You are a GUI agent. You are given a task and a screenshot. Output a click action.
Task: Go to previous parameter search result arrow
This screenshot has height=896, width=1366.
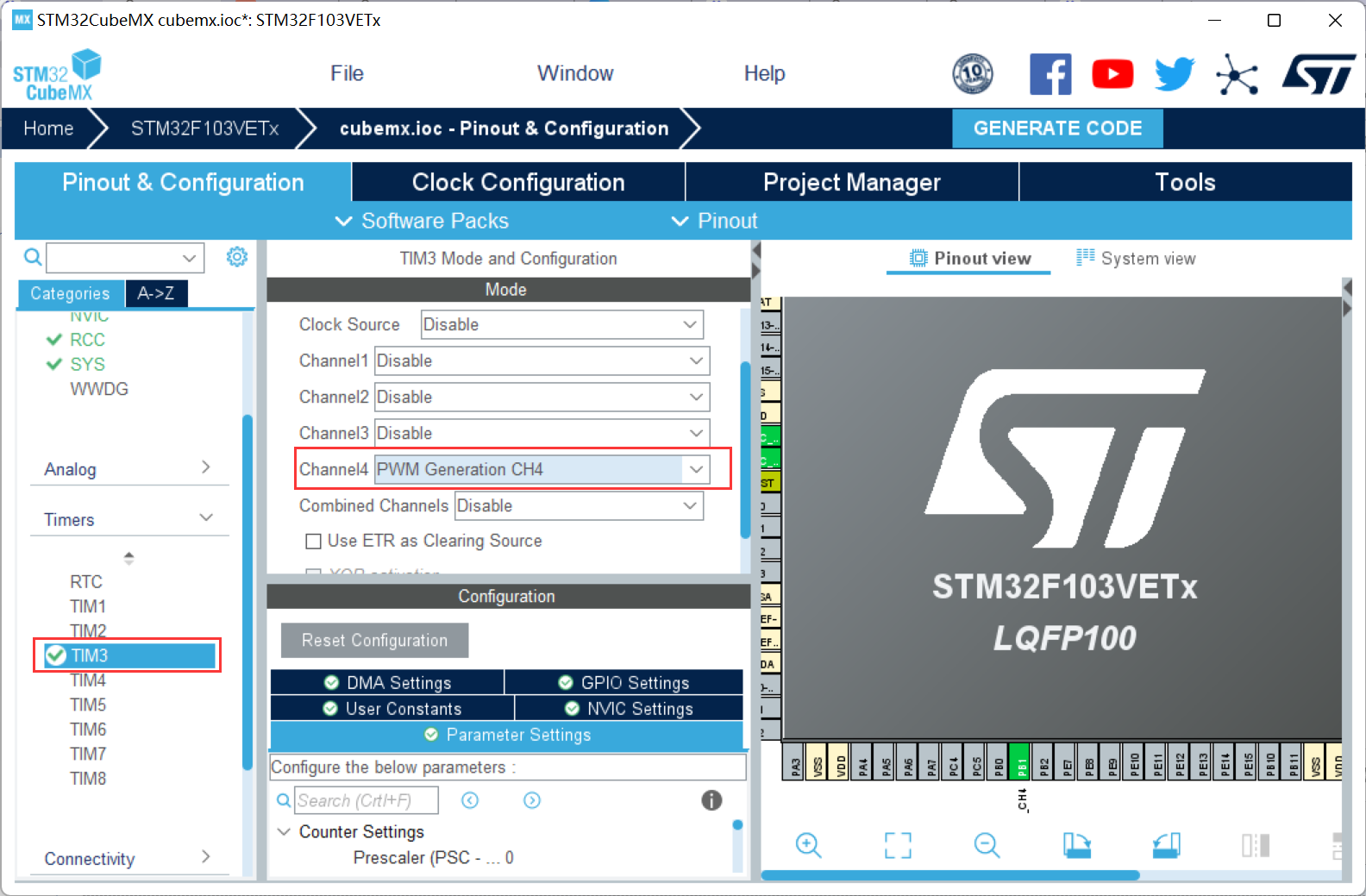click(470, 800)
